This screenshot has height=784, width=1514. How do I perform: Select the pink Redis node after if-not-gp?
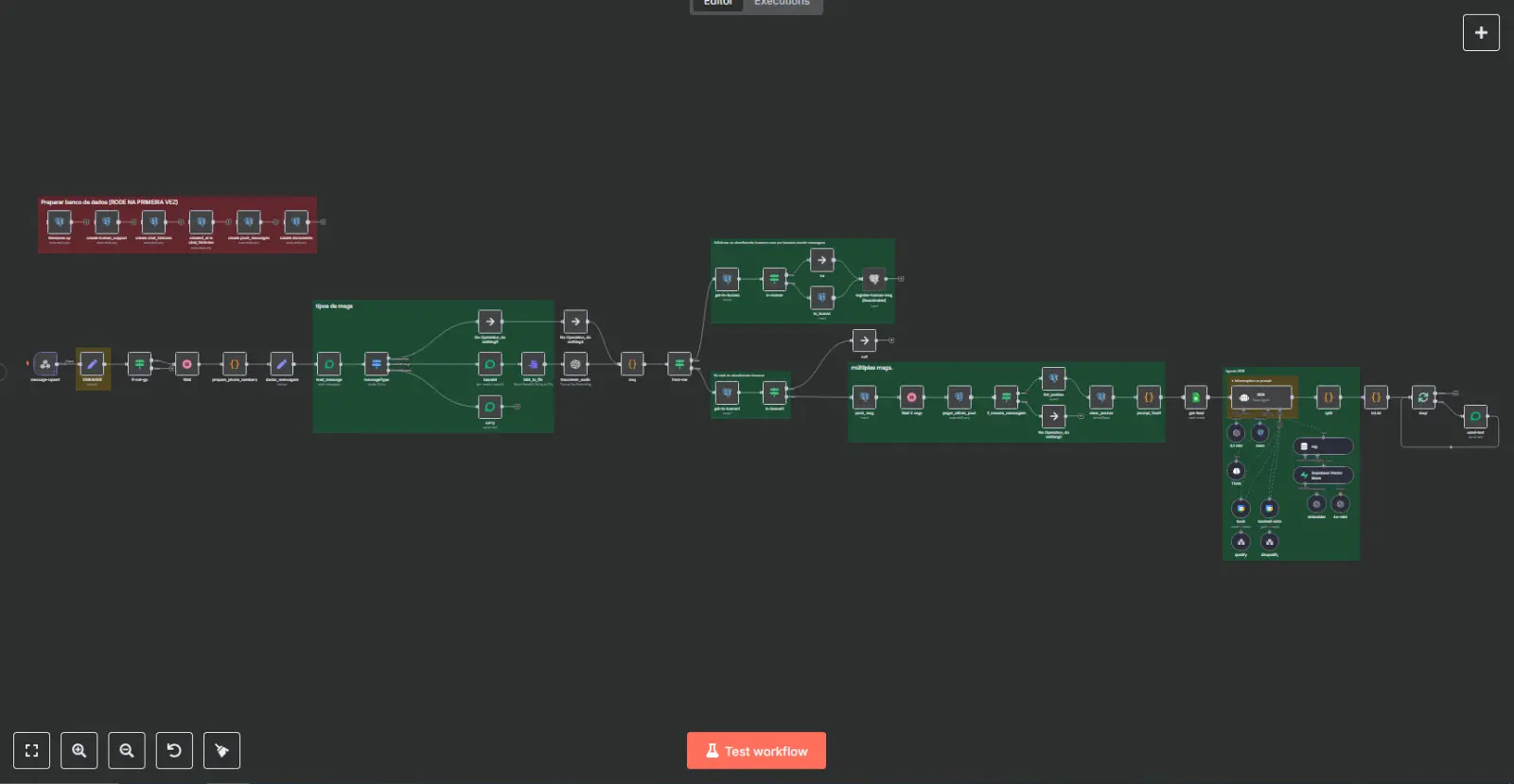[186, 364]
